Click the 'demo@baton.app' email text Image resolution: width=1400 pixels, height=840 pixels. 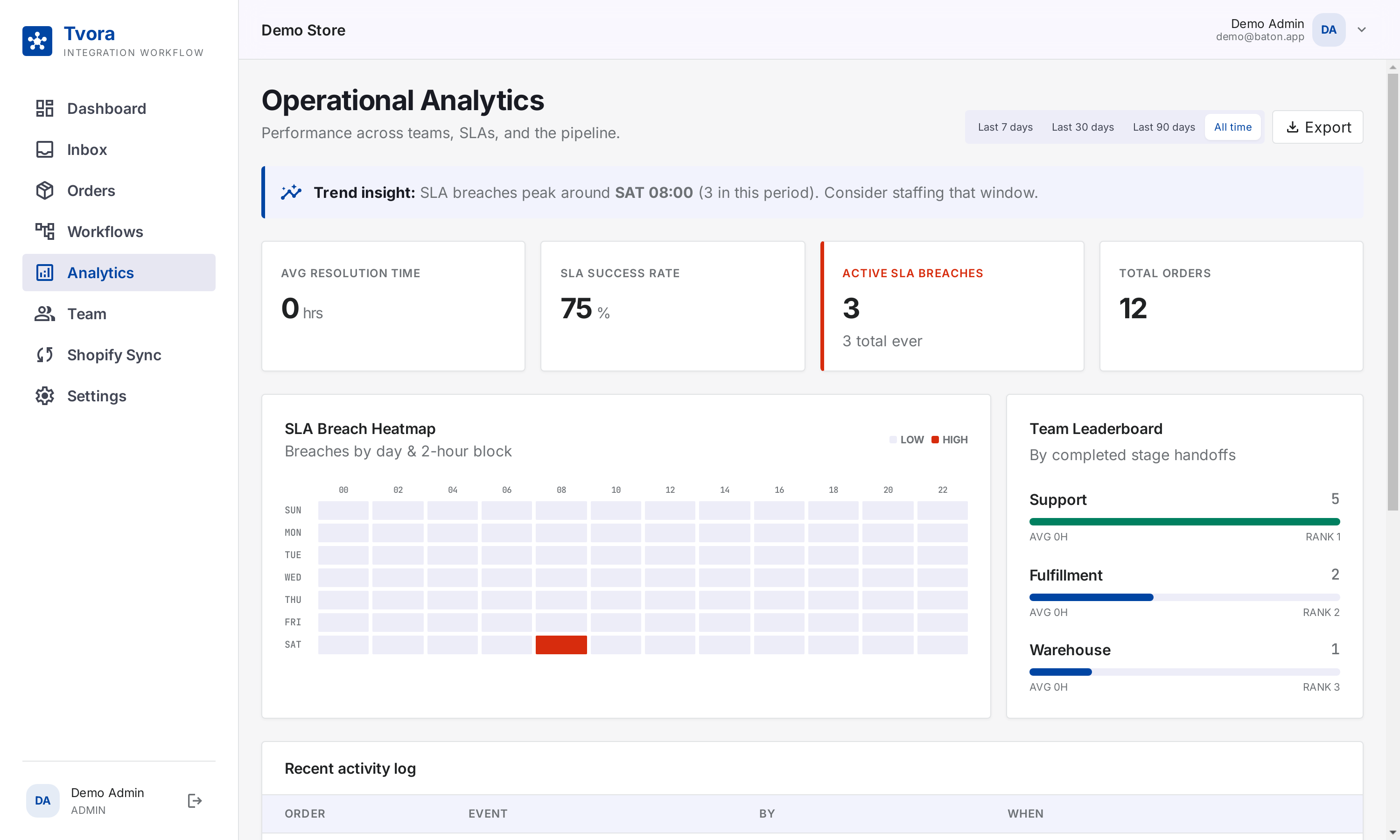[1260, 37]
